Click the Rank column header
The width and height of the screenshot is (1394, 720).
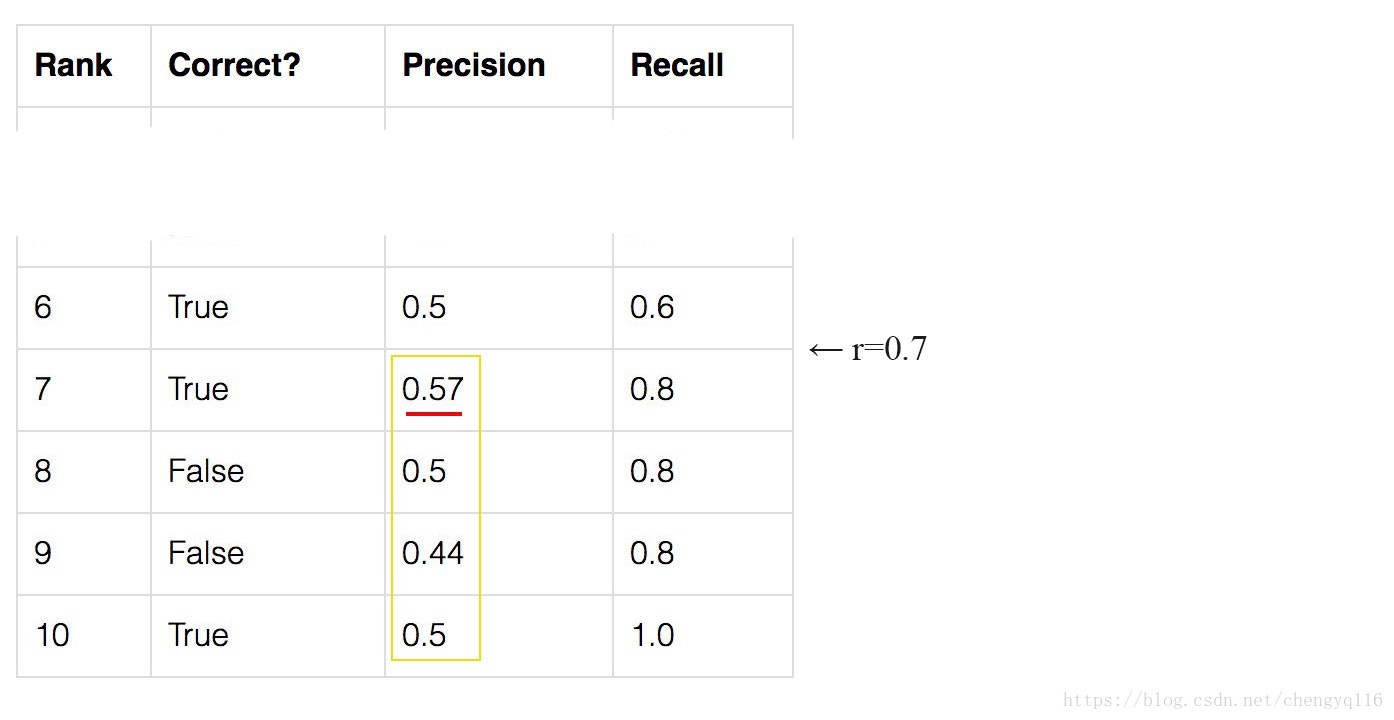74,65
